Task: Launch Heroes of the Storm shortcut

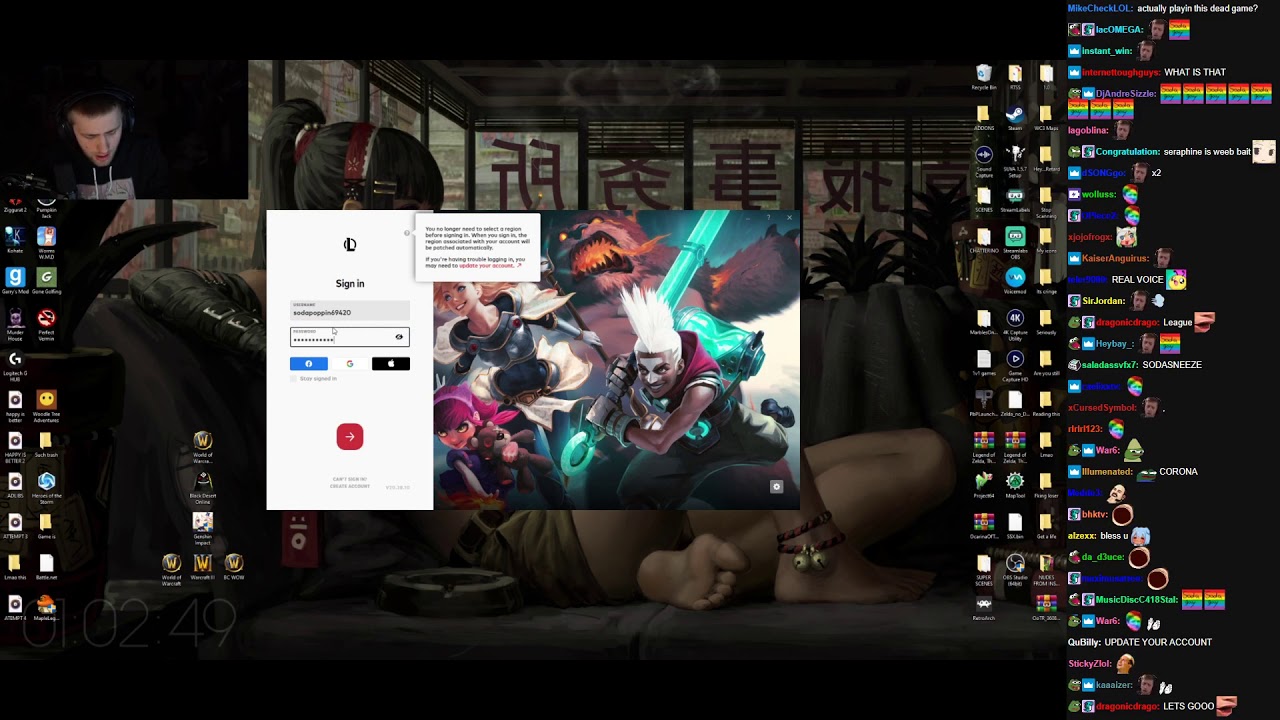Action: click(x=46, y=486)
